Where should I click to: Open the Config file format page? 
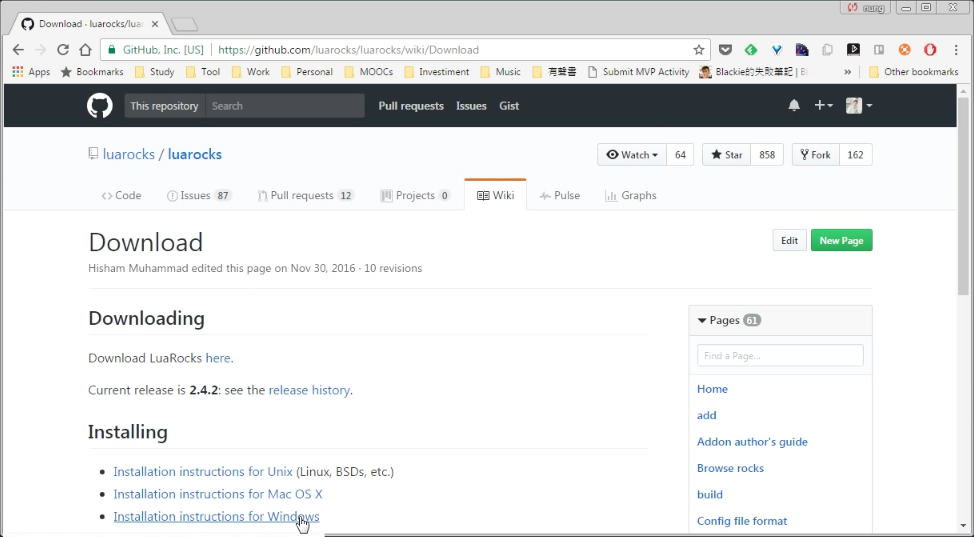(742, 521)
